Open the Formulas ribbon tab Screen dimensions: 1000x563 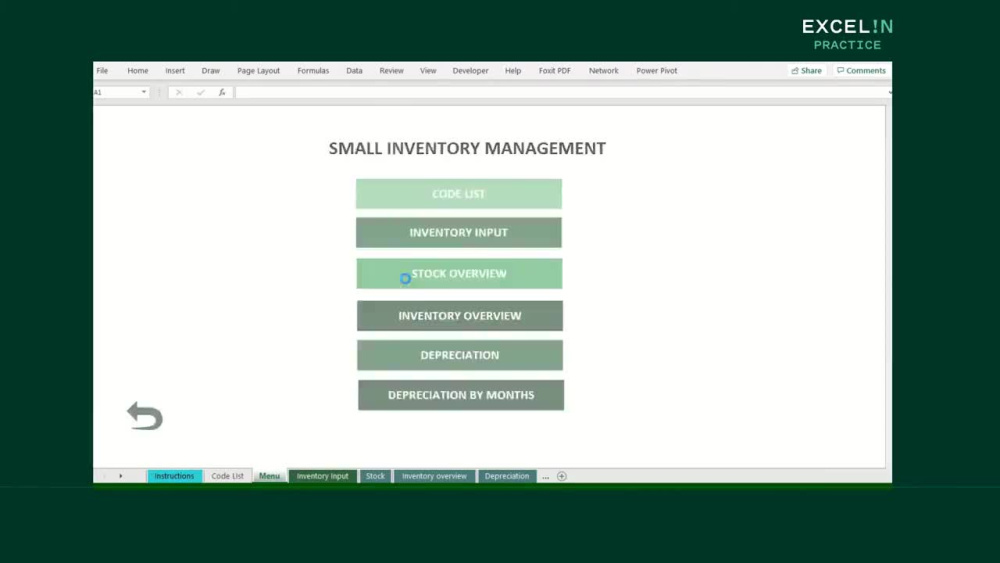313,71
